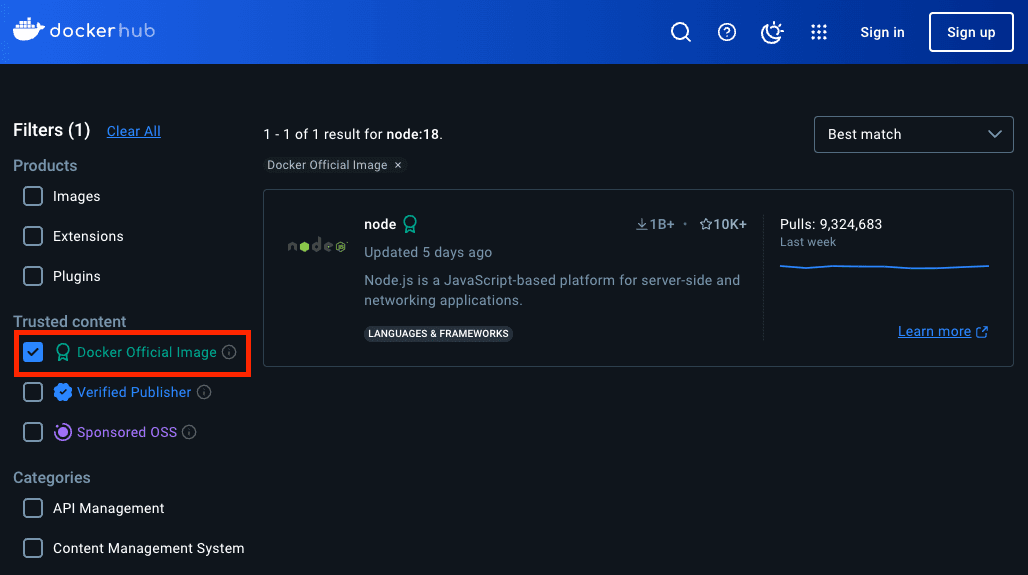1028x575 pixels.
Task: Click Sign in
Action: click(x=882, y=32)
